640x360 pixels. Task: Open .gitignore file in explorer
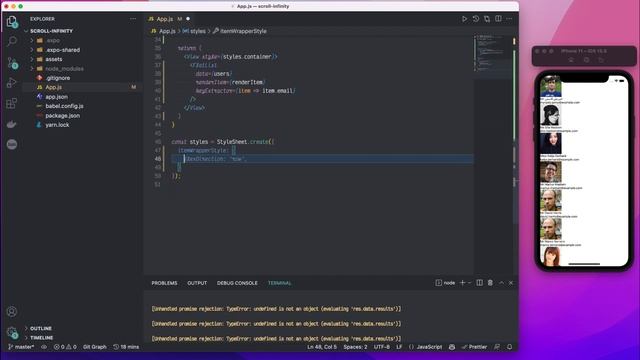(58, 78)
